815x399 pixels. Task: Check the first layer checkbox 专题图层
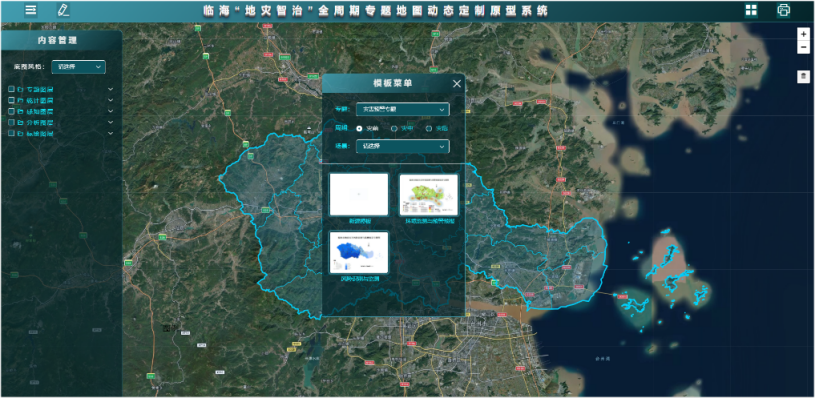pos(12,89)
